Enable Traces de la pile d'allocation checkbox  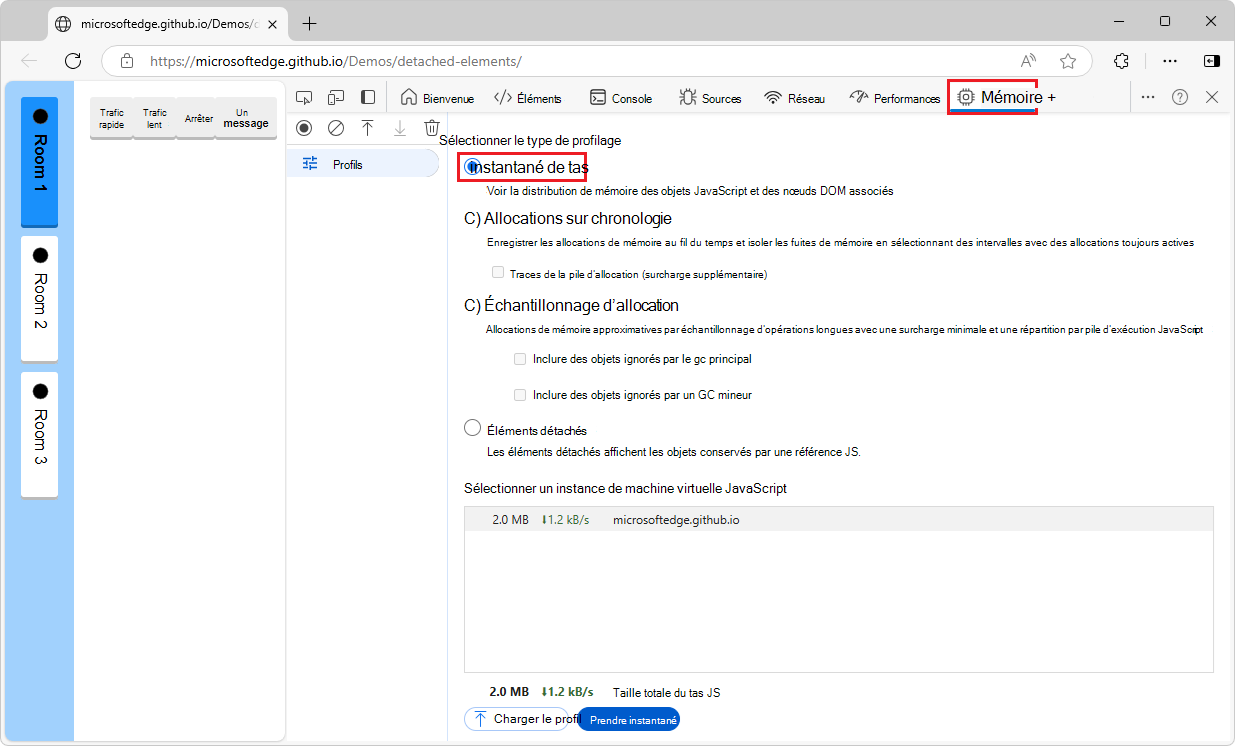tap(498, 272)
